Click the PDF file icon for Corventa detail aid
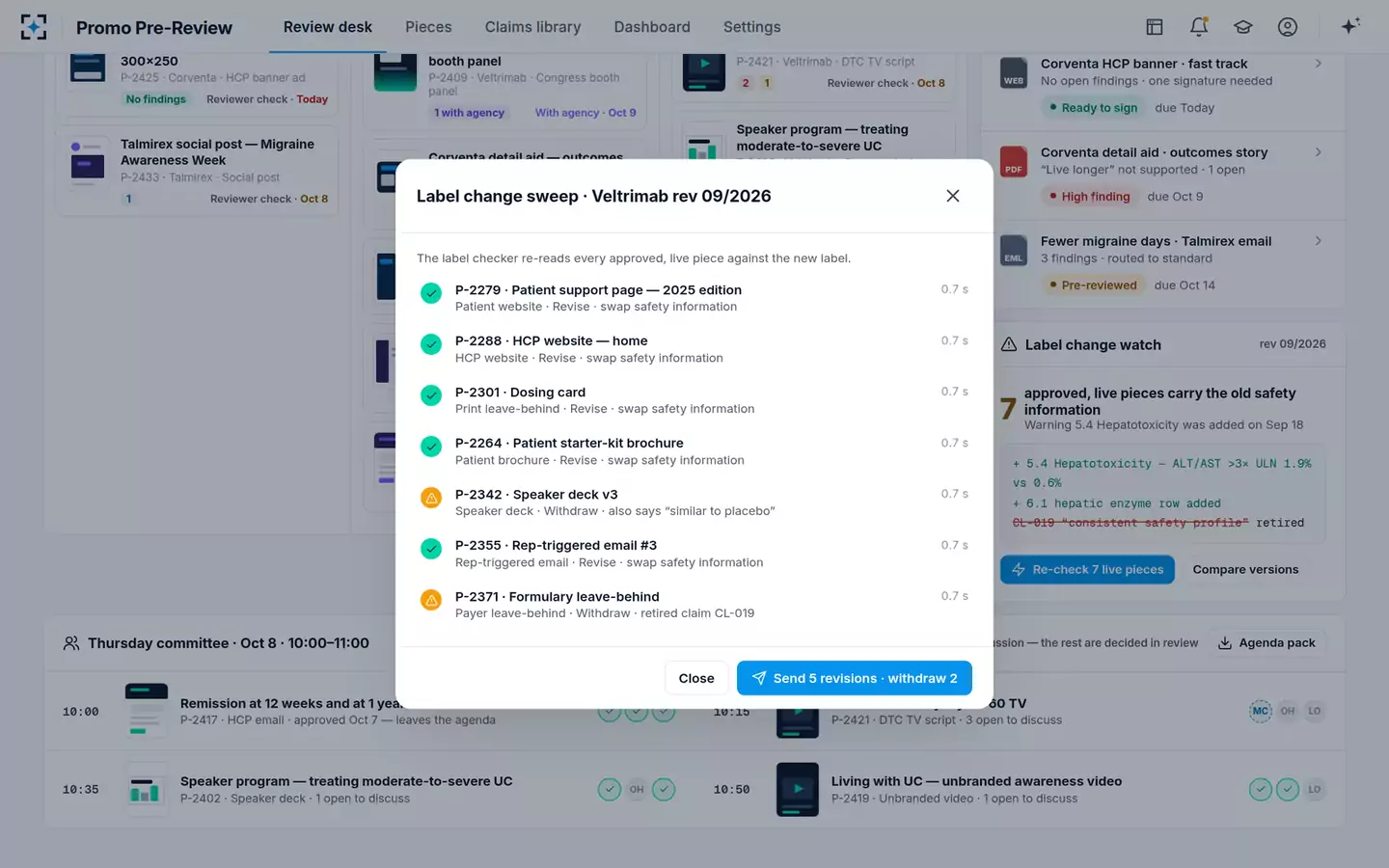Viewport: 1389px width, 868px height. 1014,162
